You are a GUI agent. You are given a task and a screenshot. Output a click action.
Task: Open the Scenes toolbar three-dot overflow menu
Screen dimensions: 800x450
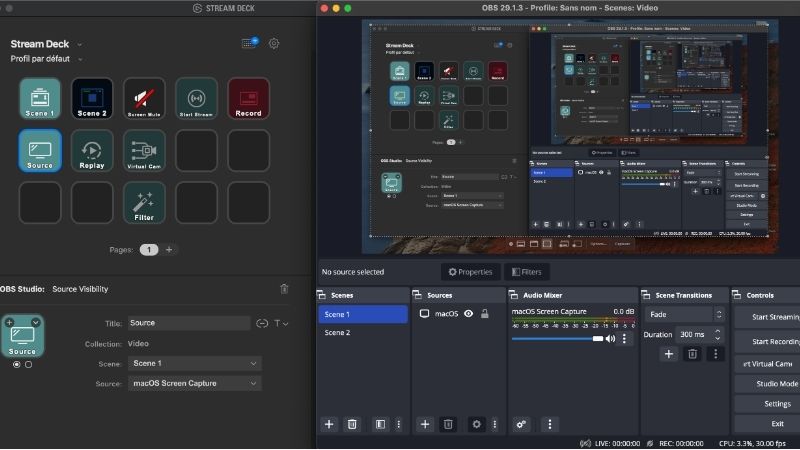[x=398, y=424]
